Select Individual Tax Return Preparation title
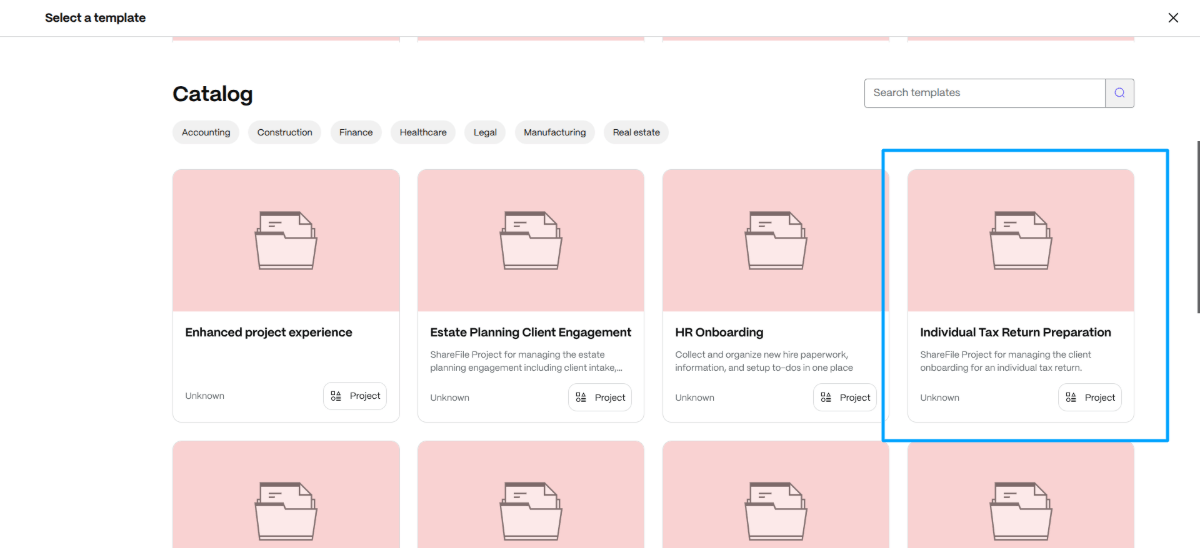 pyautogui.click(x=1016, y=332)
